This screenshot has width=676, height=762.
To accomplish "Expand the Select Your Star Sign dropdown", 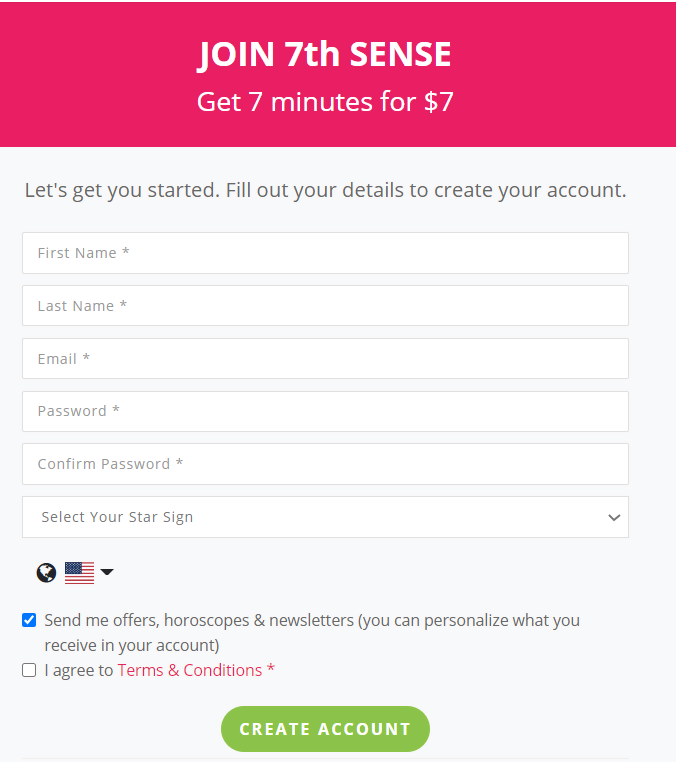I will tap(325, 517).
